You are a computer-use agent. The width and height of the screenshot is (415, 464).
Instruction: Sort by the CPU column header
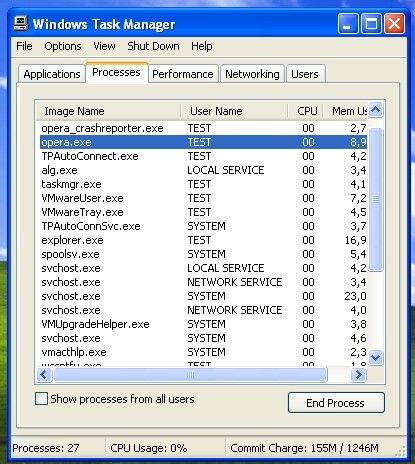click(305, 111)
